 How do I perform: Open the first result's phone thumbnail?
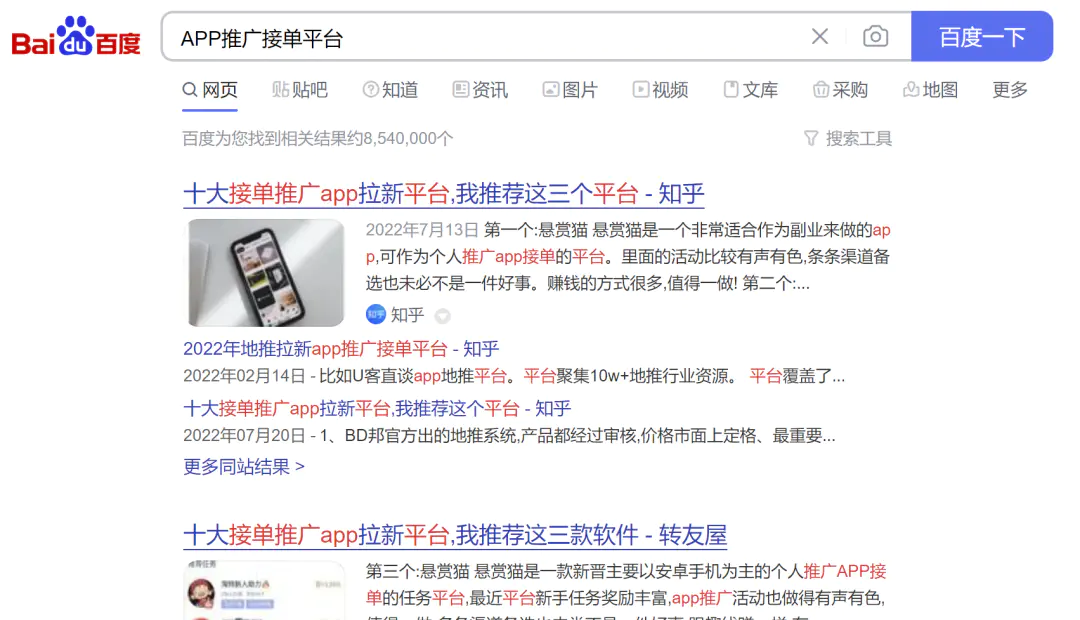click(x=266, y=273)
